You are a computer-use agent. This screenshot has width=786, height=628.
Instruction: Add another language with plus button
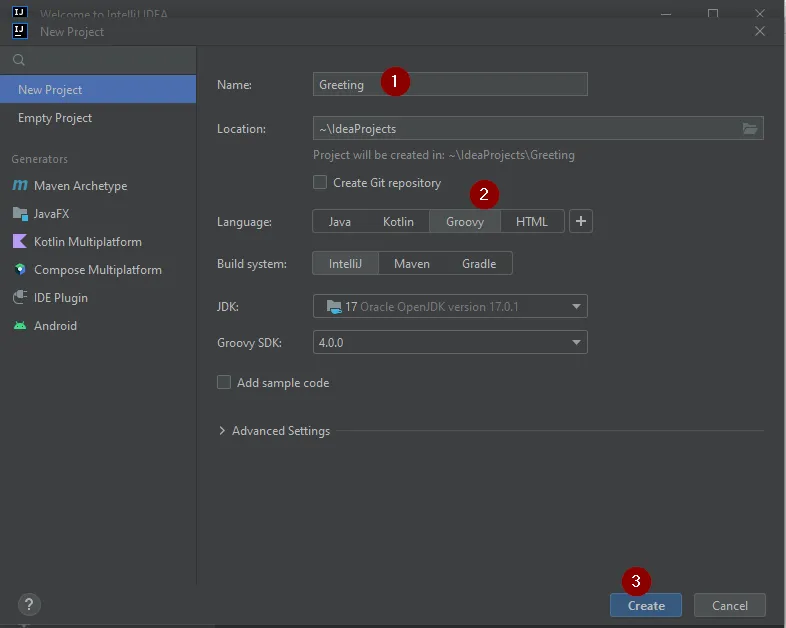[581, 221]
